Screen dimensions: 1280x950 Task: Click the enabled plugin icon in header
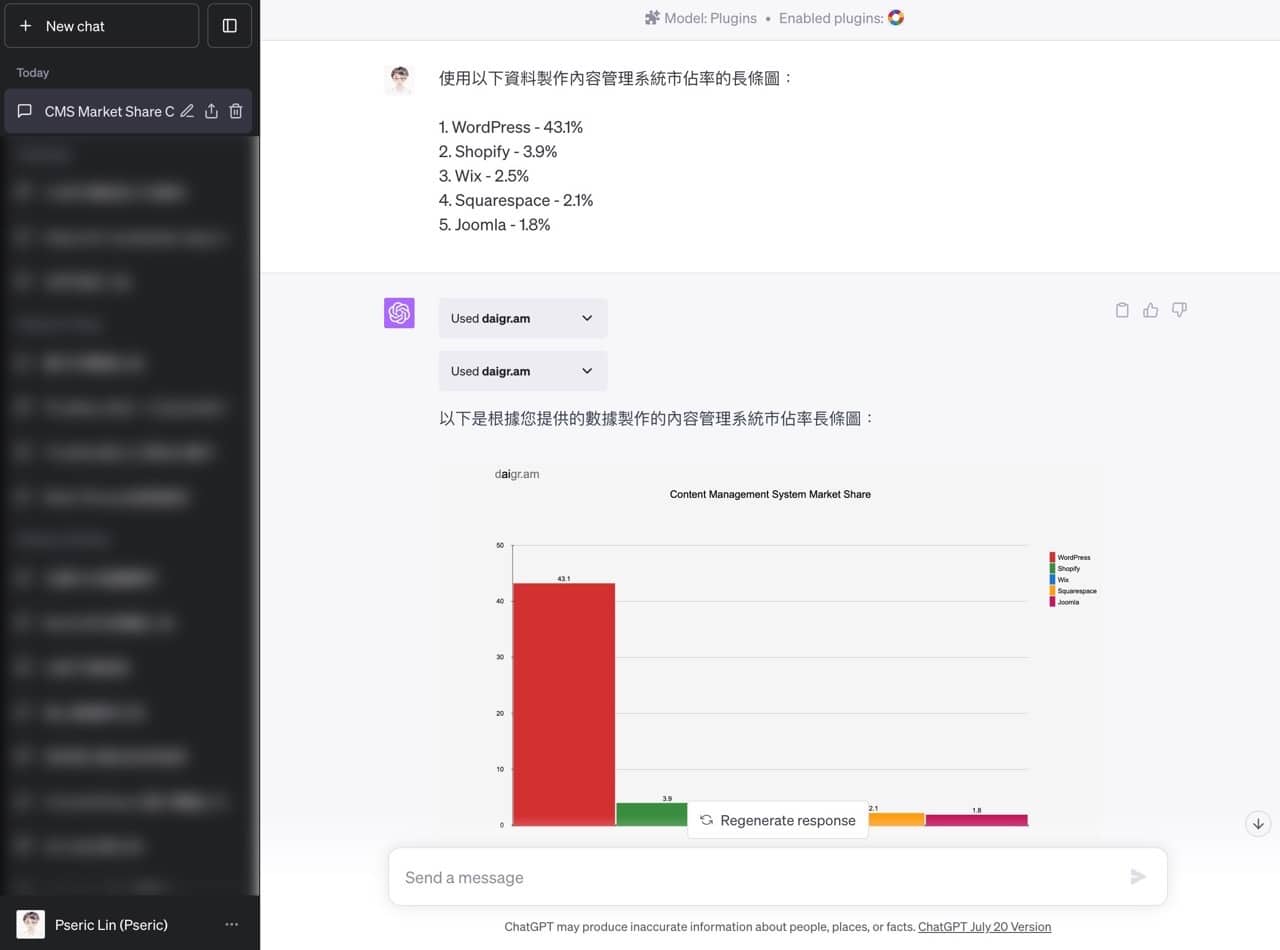click(x=896, y=18)
